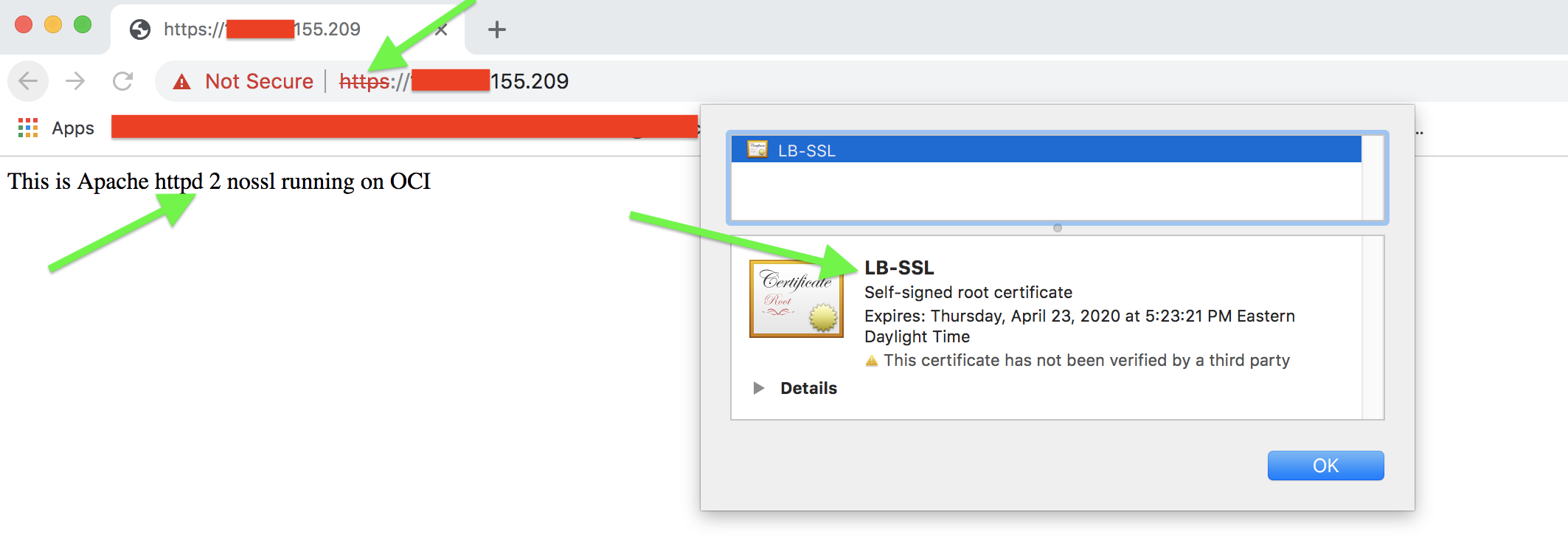Click the bold LB-SSL certificate title
This screenshot has width=1568, height=543.
pos(899,267)
